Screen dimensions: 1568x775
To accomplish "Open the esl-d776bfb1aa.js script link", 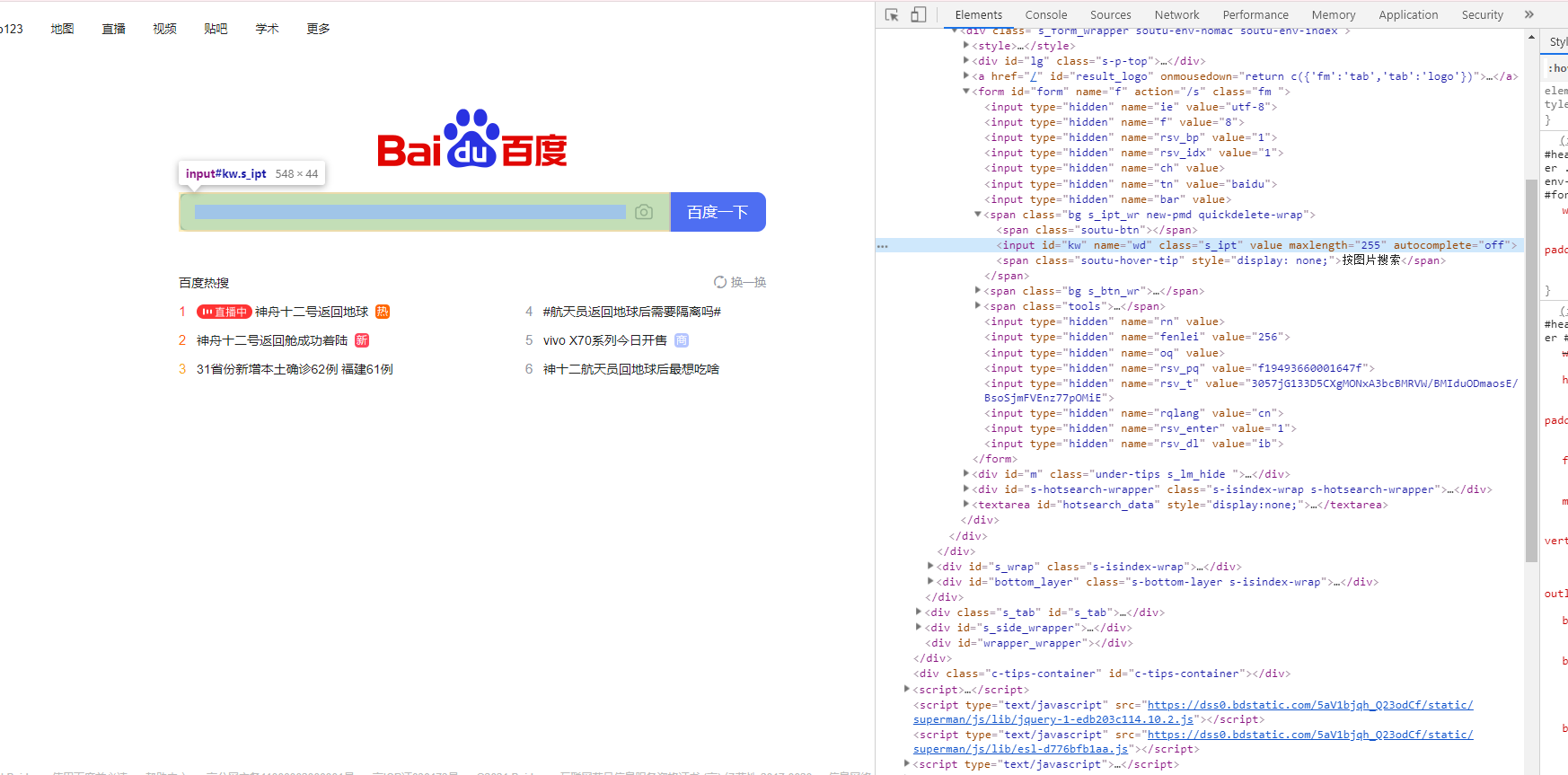I will click(x=1194, y=742).
